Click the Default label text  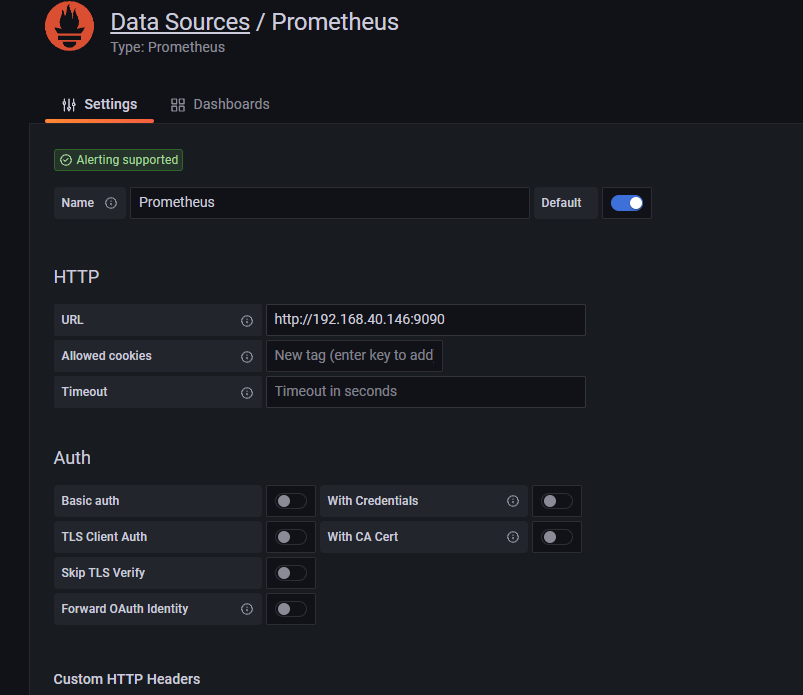pyautogui.click(x=561, y=203)
